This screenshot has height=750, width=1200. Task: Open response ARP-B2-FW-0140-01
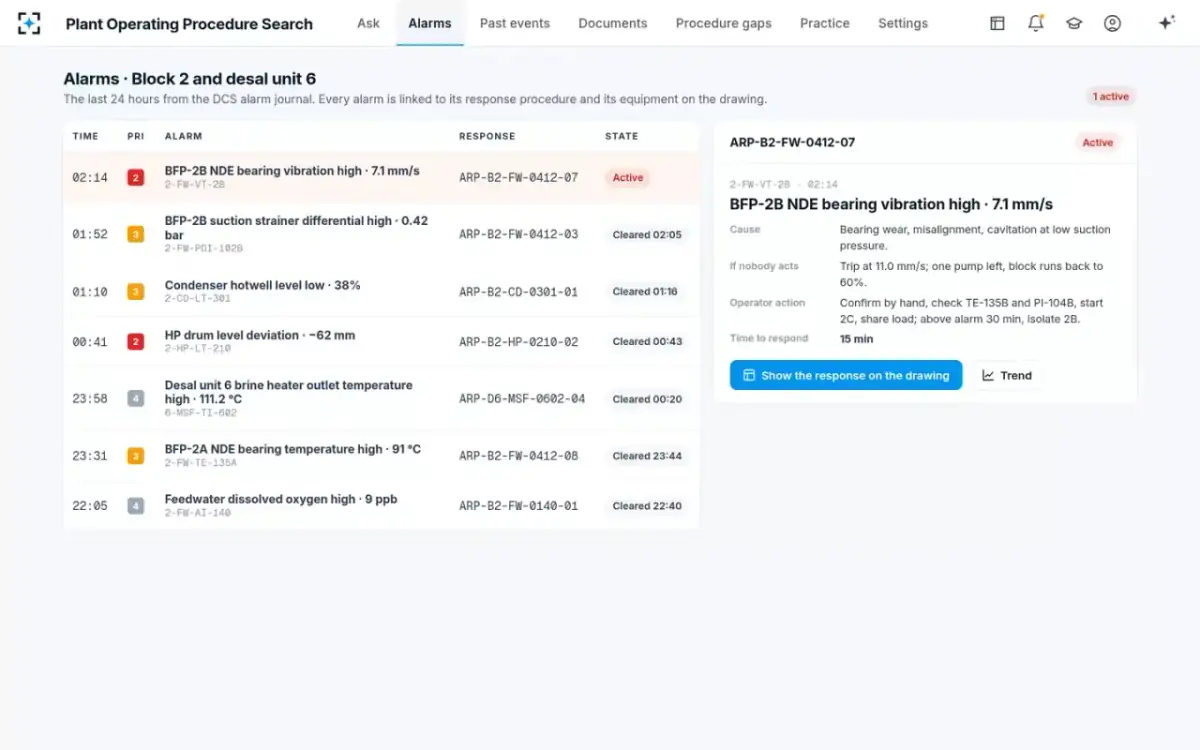[x=519, y=506]
